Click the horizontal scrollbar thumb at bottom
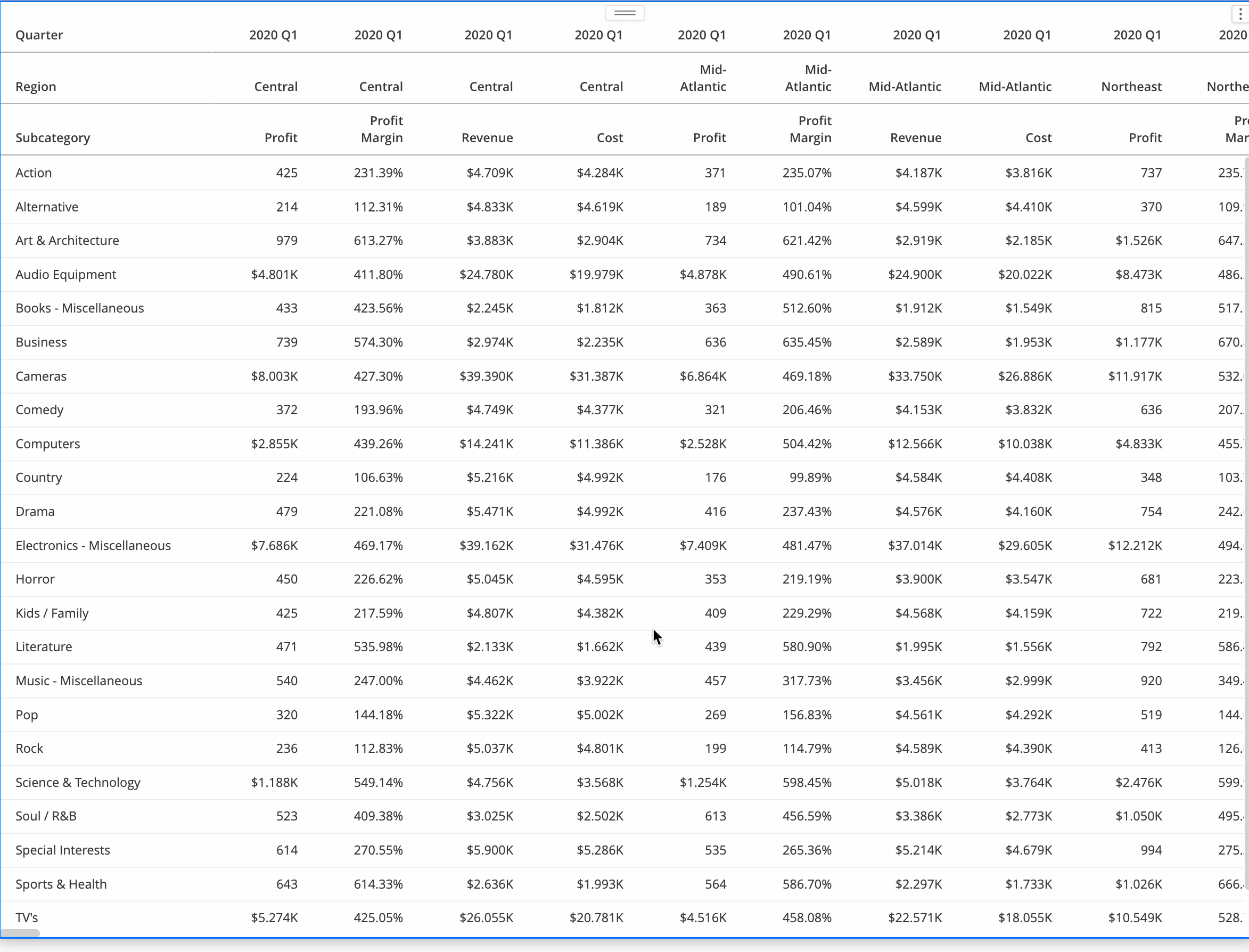This screenshot has width=1249, height=952. [x=20, y=933]
